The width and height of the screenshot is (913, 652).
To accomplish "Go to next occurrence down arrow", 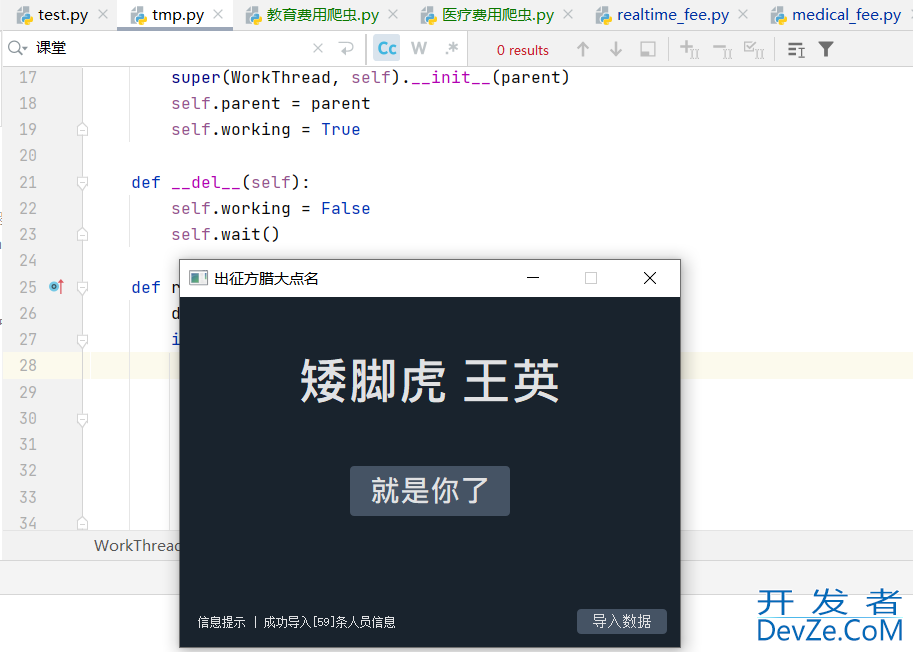I will [x=616, y=49].
